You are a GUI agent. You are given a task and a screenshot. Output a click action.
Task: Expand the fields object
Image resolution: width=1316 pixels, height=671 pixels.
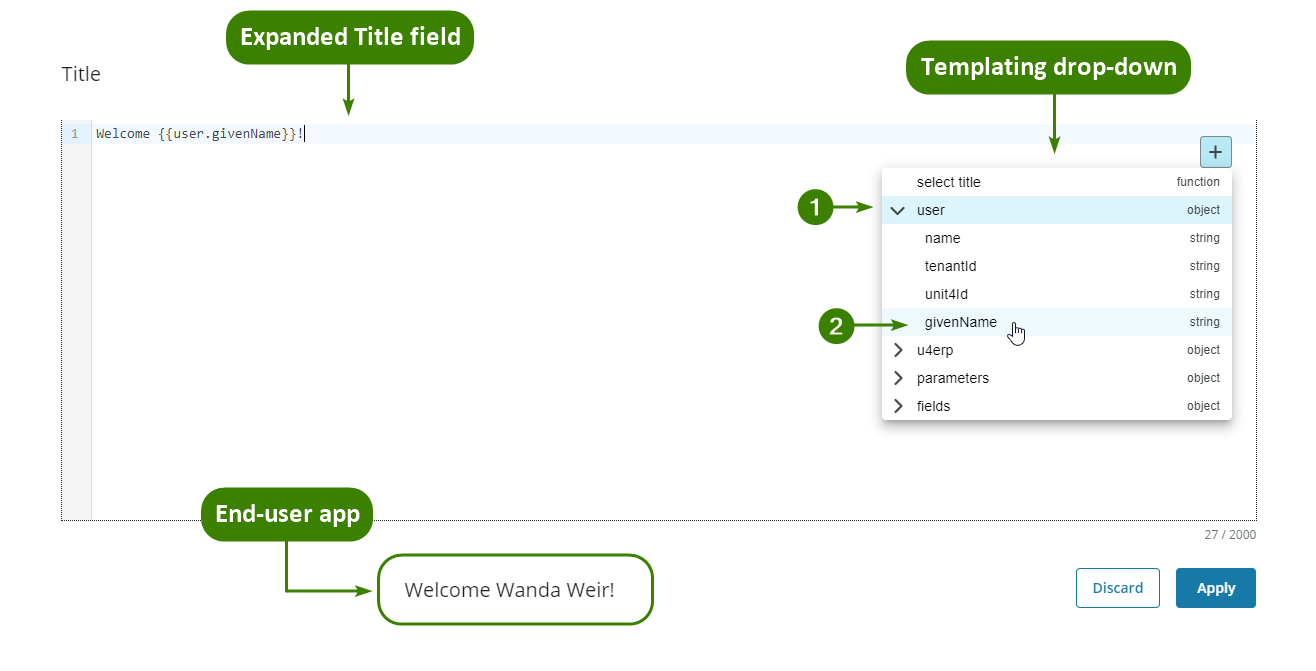897,406
